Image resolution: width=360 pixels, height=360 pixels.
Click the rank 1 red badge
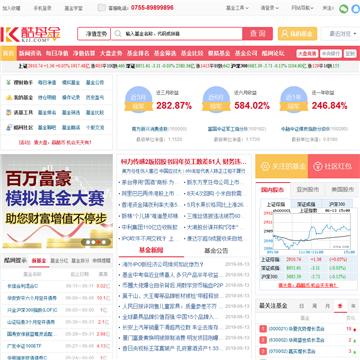pos(263,329)
